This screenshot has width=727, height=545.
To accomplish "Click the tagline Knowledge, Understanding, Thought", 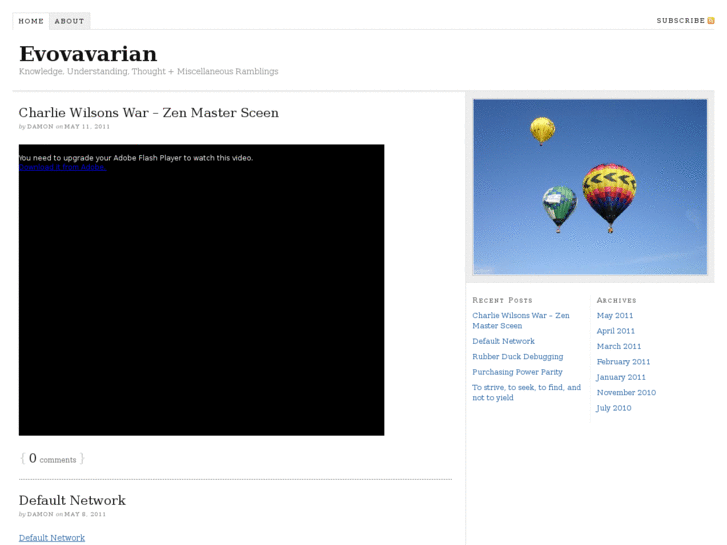I will coord(148,71).
